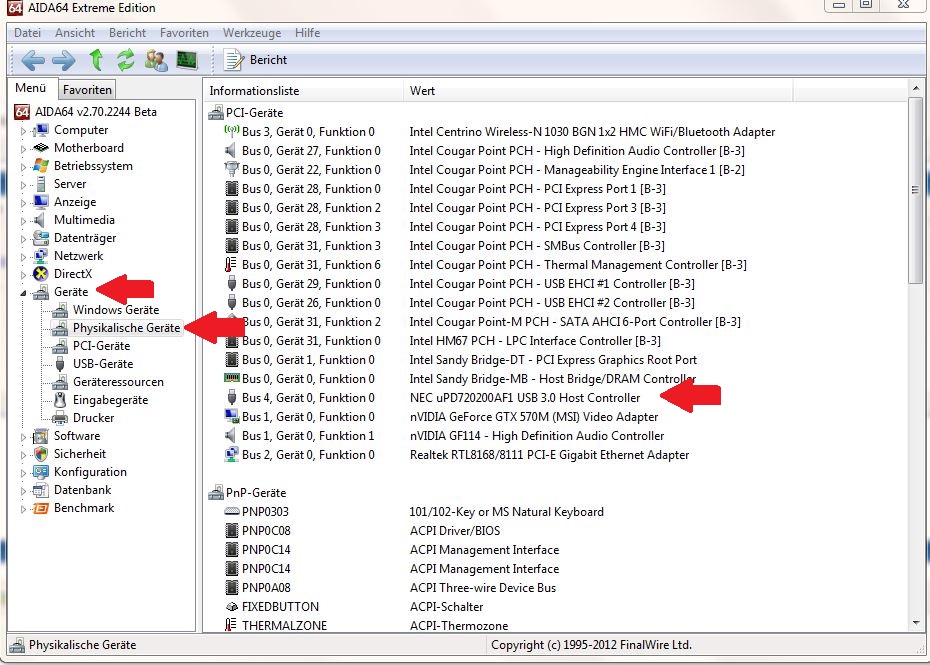The height and width of the screenshot is (665, 930).
Task: Expand the Benchmark tree node
Action: 23,509
